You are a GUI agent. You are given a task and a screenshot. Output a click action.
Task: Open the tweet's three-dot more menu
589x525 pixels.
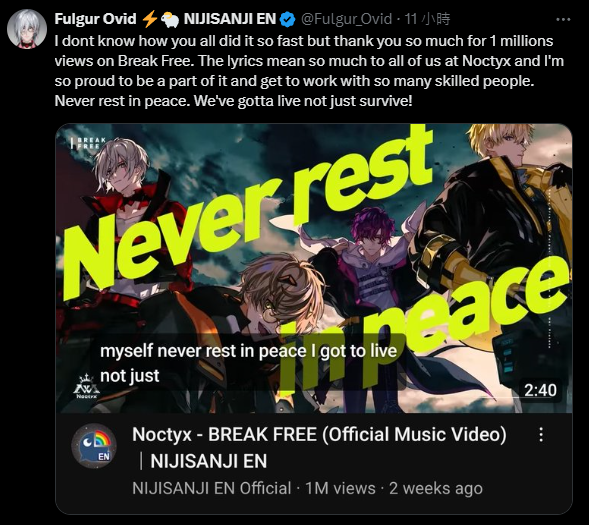[x=563, y=20]
